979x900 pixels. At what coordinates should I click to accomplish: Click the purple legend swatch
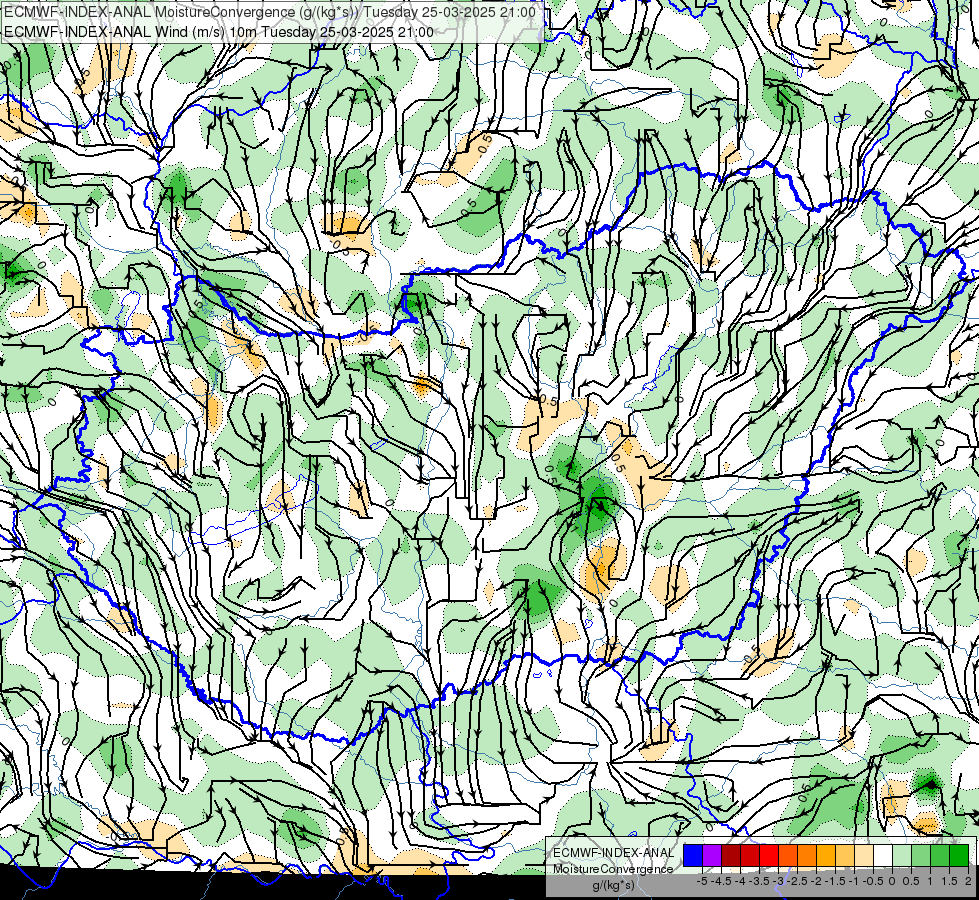tap(712, 855)
